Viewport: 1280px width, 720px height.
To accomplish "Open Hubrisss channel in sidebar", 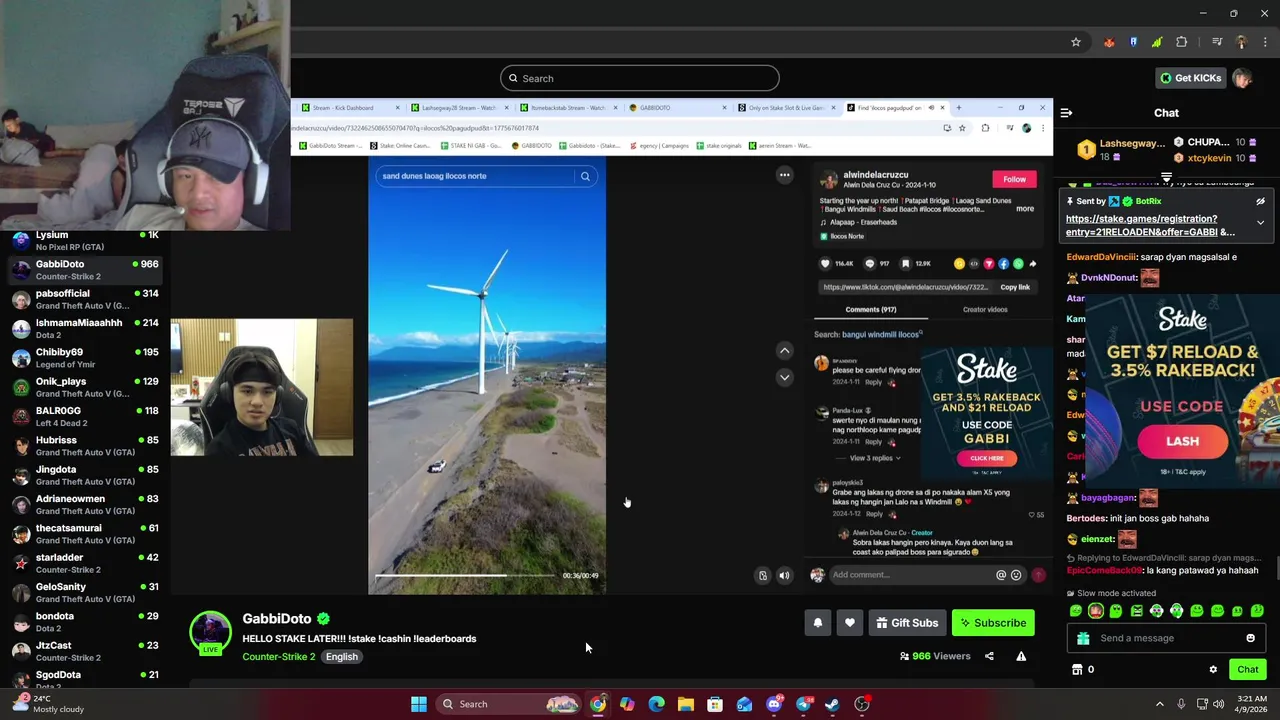I will [x=85, y=446].
